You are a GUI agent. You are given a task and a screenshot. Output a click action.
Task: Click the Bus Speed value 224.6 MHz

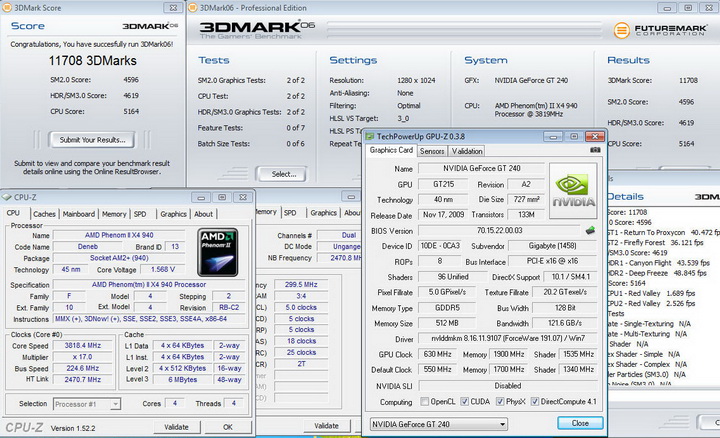tap(82, 368)
